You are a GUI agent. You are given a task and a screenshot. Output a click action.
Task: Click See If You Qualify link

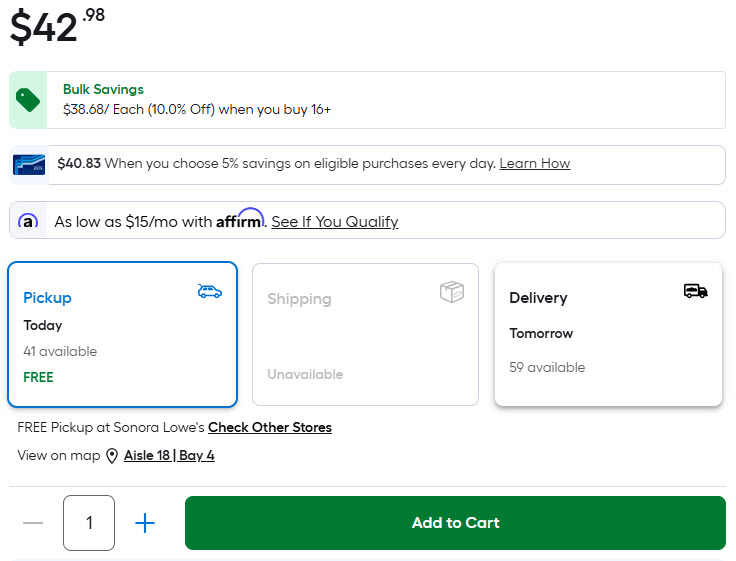pos(334,222)
